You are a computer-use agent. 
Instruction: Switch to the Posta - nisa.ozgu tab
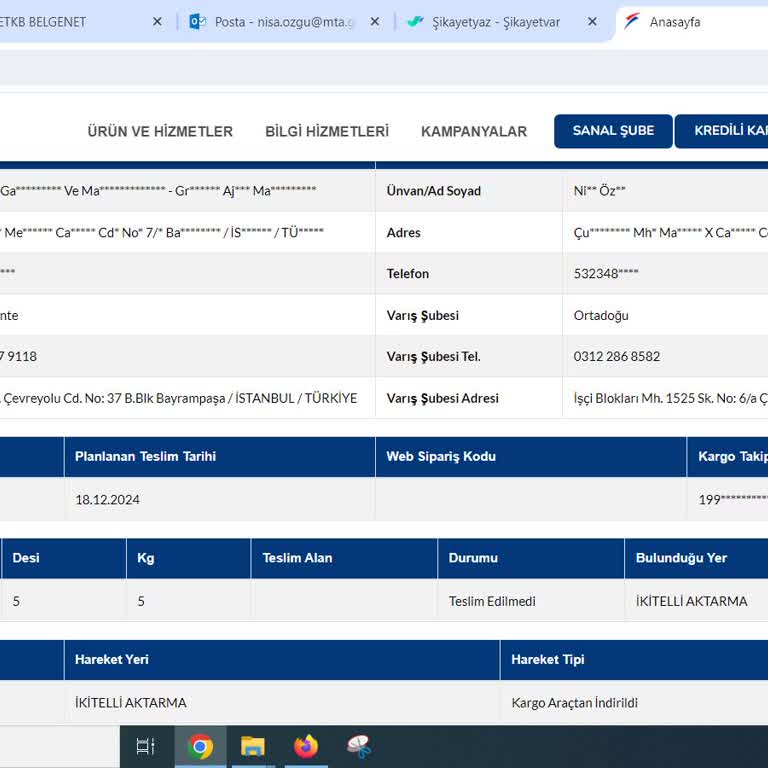pos(284,22)
